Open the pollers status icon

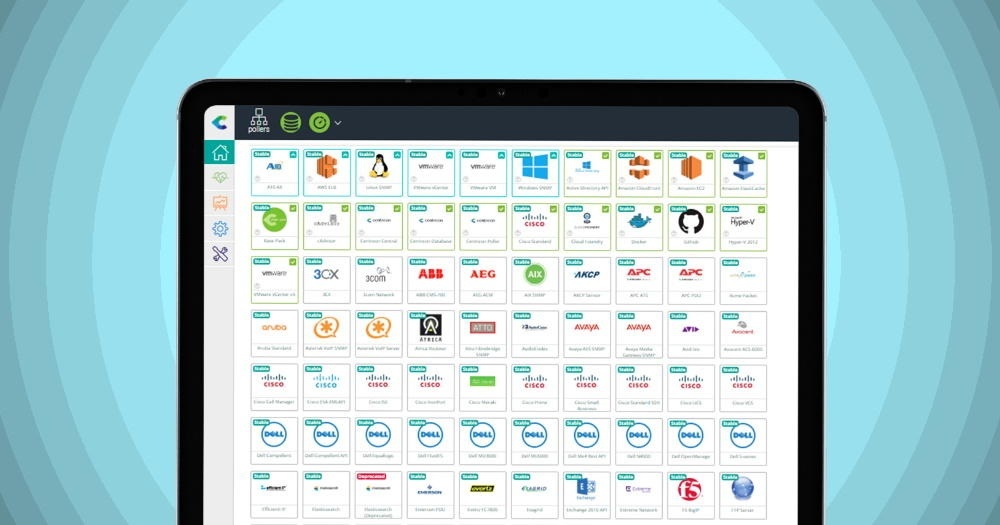pyautogui.click(x=259, y=121)
